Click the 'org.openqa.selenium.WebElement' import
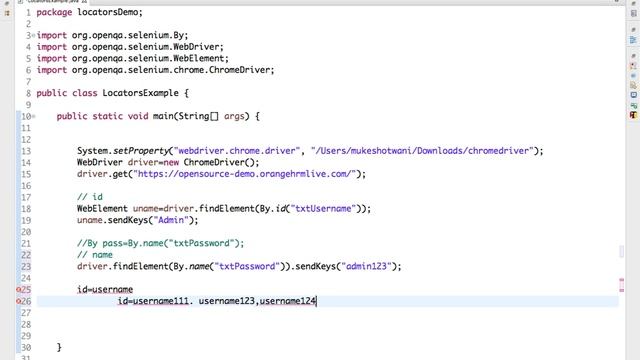Viewport: 640px width, 360px height. (x=150, y=58)
